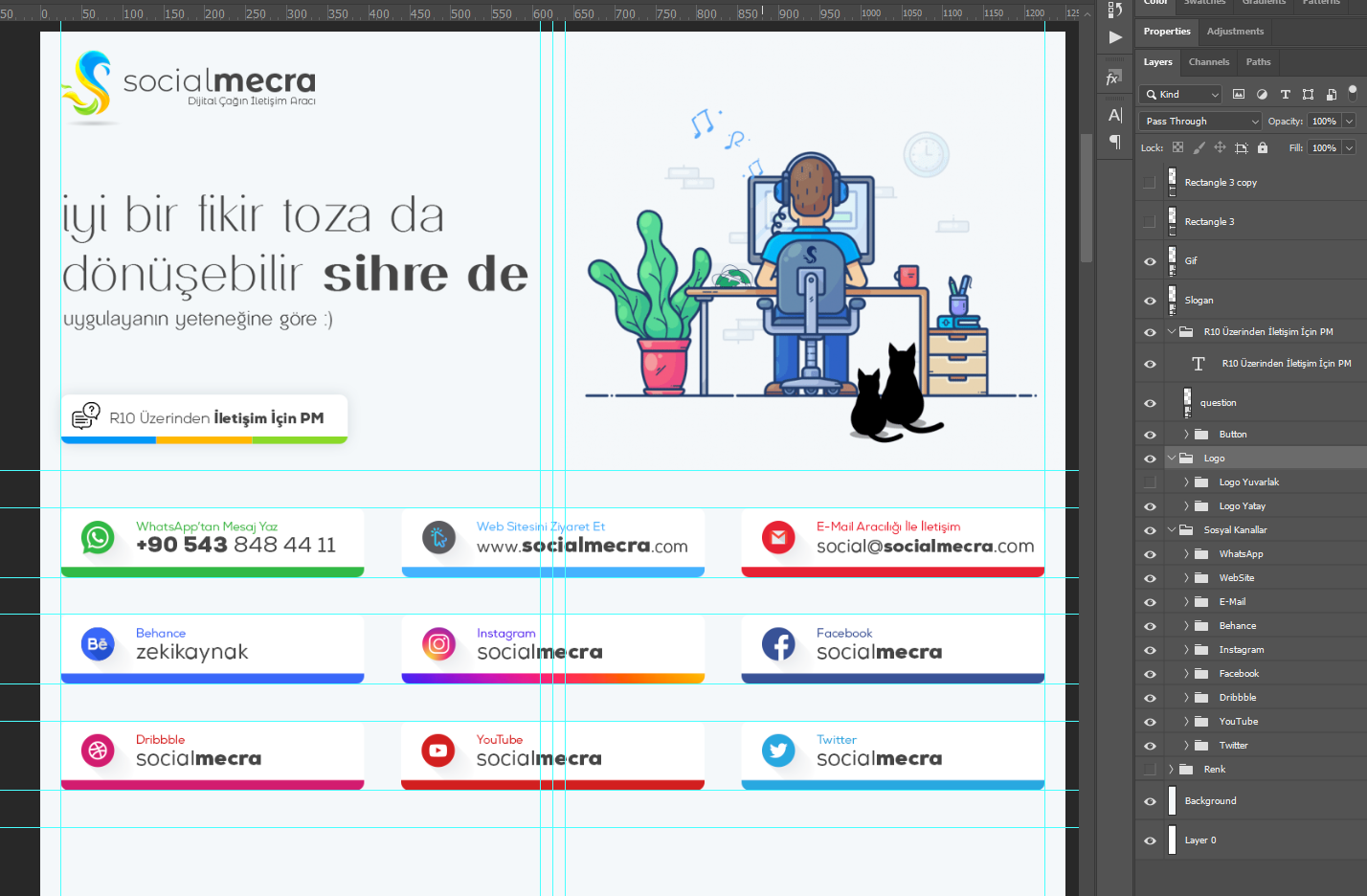This screenshot has height=896, width=1367.
Task: Open the Fill slider dropdown arrow
Action: (x=1349, y=148)
